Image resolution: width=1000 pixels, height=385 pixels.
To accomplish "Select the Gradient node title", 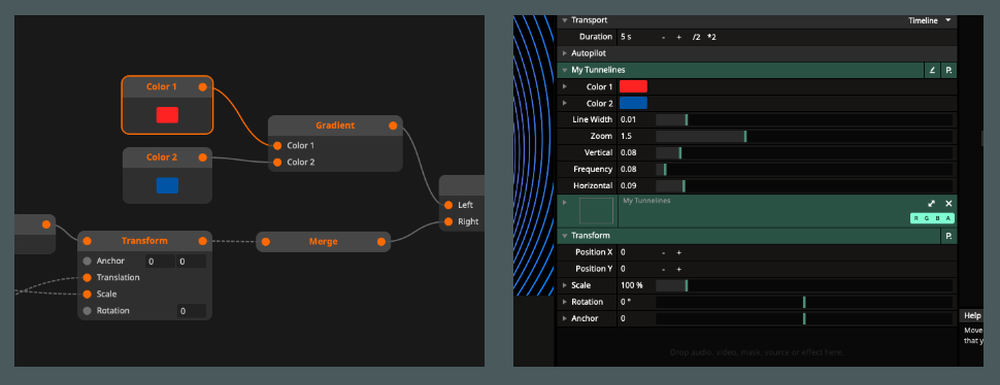I will [x=335, y=126].
